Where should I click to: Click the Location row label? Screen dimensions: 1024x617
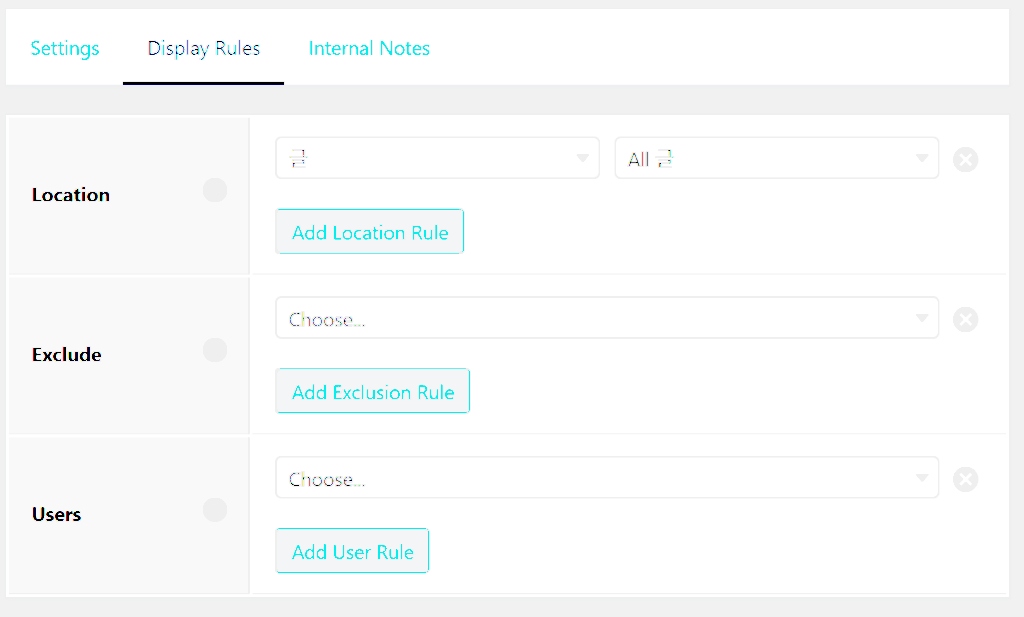(x=71, y=195)
